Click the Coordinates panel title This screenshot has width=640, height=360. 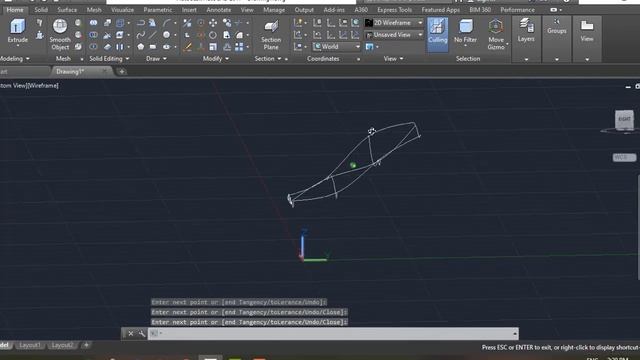coord(323,59)
